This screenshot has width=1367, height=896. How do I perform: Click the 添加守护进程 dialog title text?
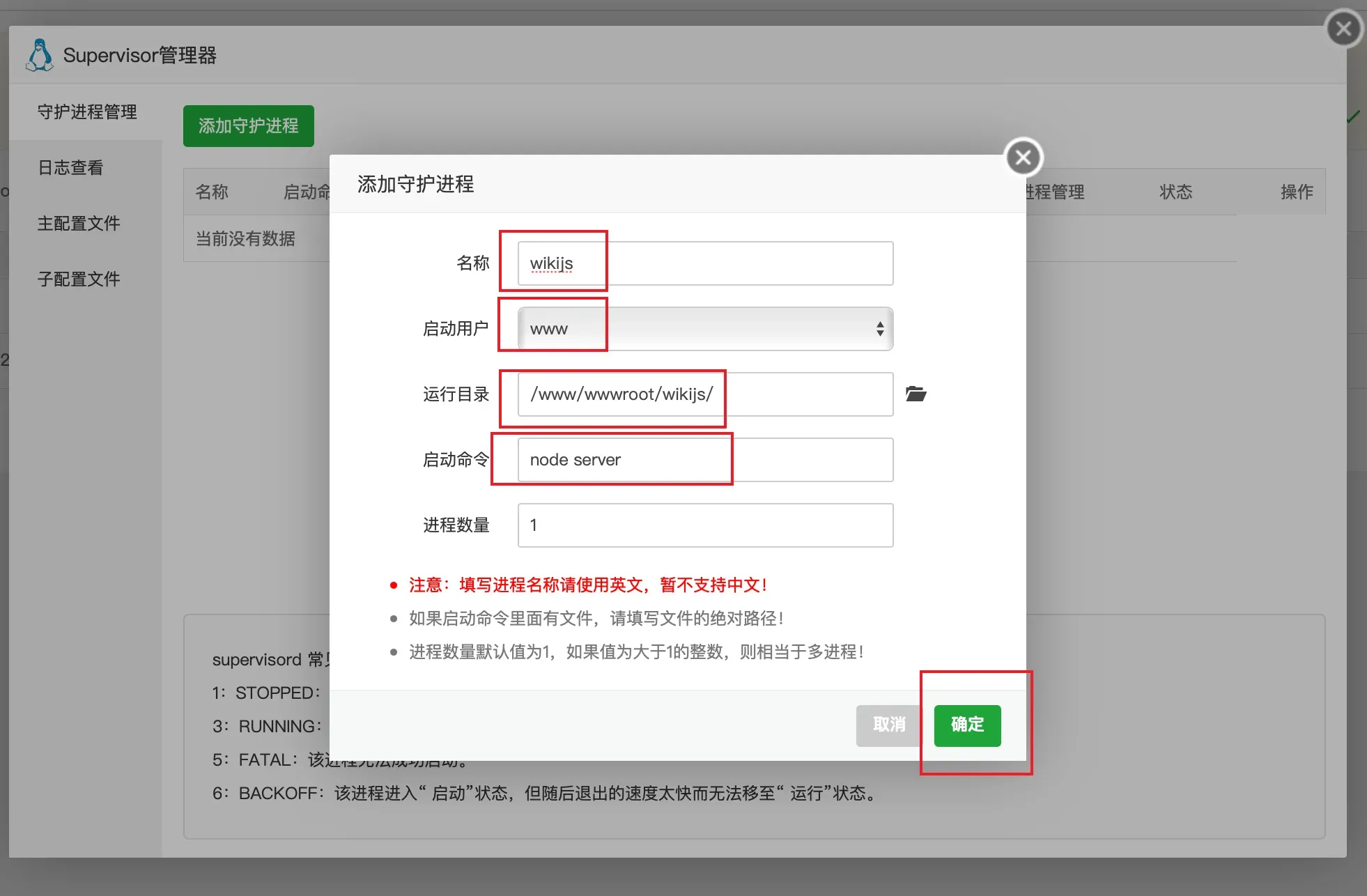[416, 185]
